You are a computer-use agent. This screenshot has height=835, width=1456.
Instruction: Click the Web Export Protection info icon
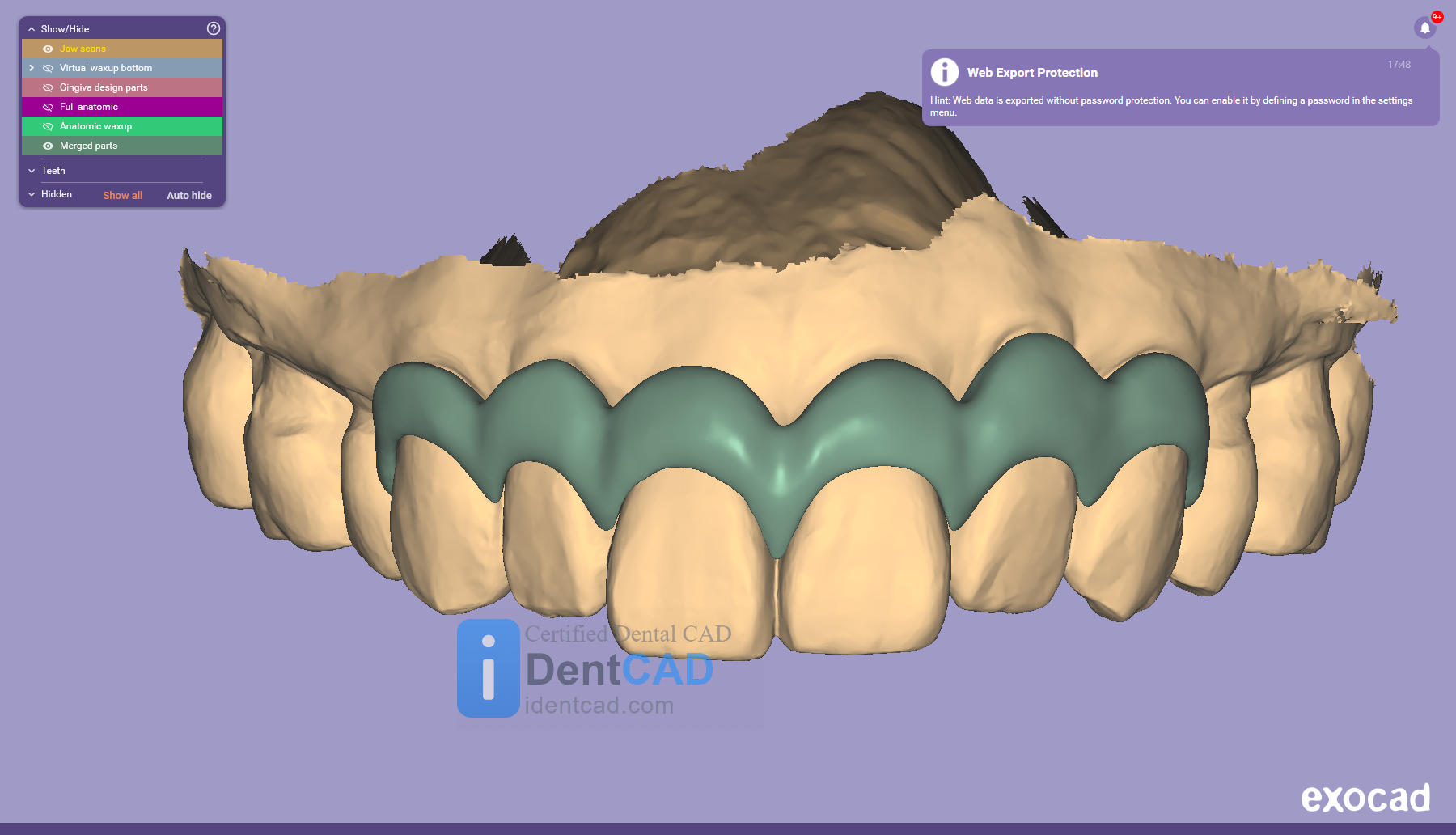coord(944,72)
